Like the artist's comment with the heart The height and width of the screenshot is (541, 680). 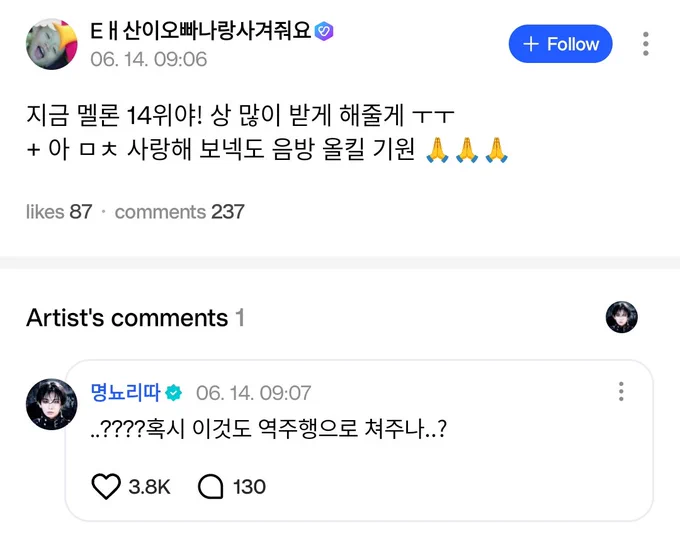coord(106,486)
